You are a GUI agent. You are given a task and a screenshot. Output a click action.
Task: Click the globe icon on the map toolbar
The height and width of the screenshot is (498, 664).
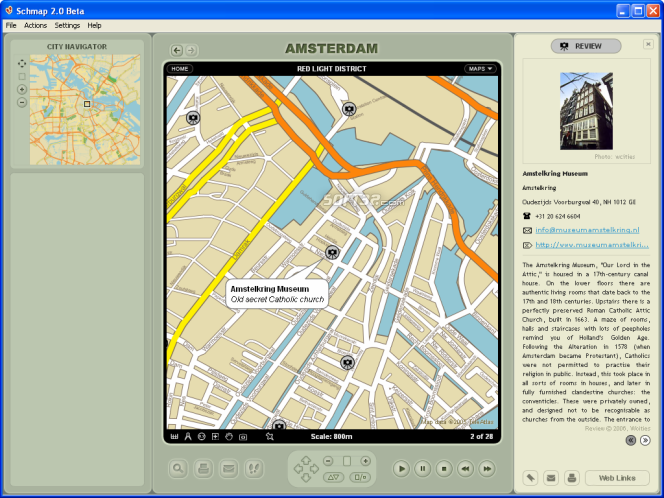202,437
